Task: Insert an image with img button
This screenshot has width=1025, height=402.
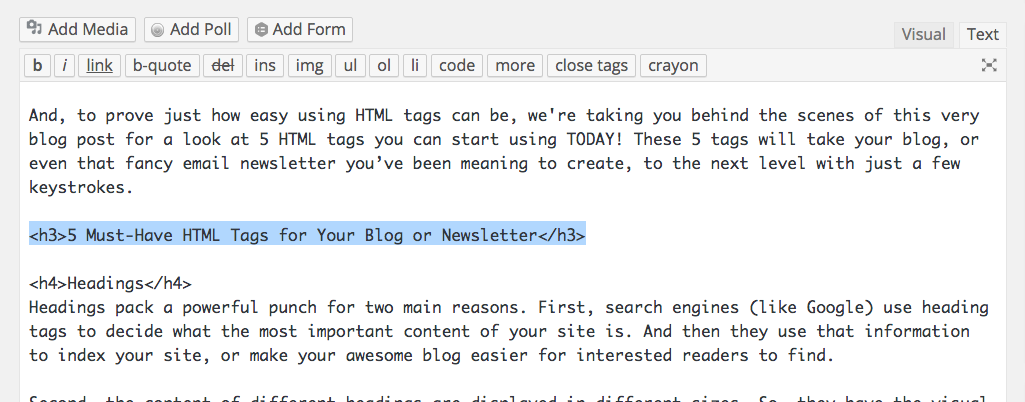Action: click(x=309, y=65)
